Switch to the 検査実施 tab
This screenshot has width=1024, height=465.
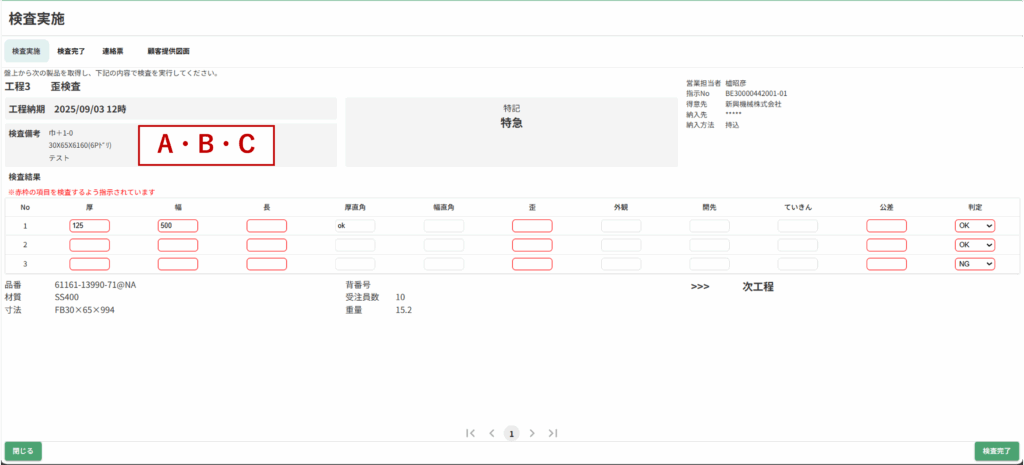[27, 51]
